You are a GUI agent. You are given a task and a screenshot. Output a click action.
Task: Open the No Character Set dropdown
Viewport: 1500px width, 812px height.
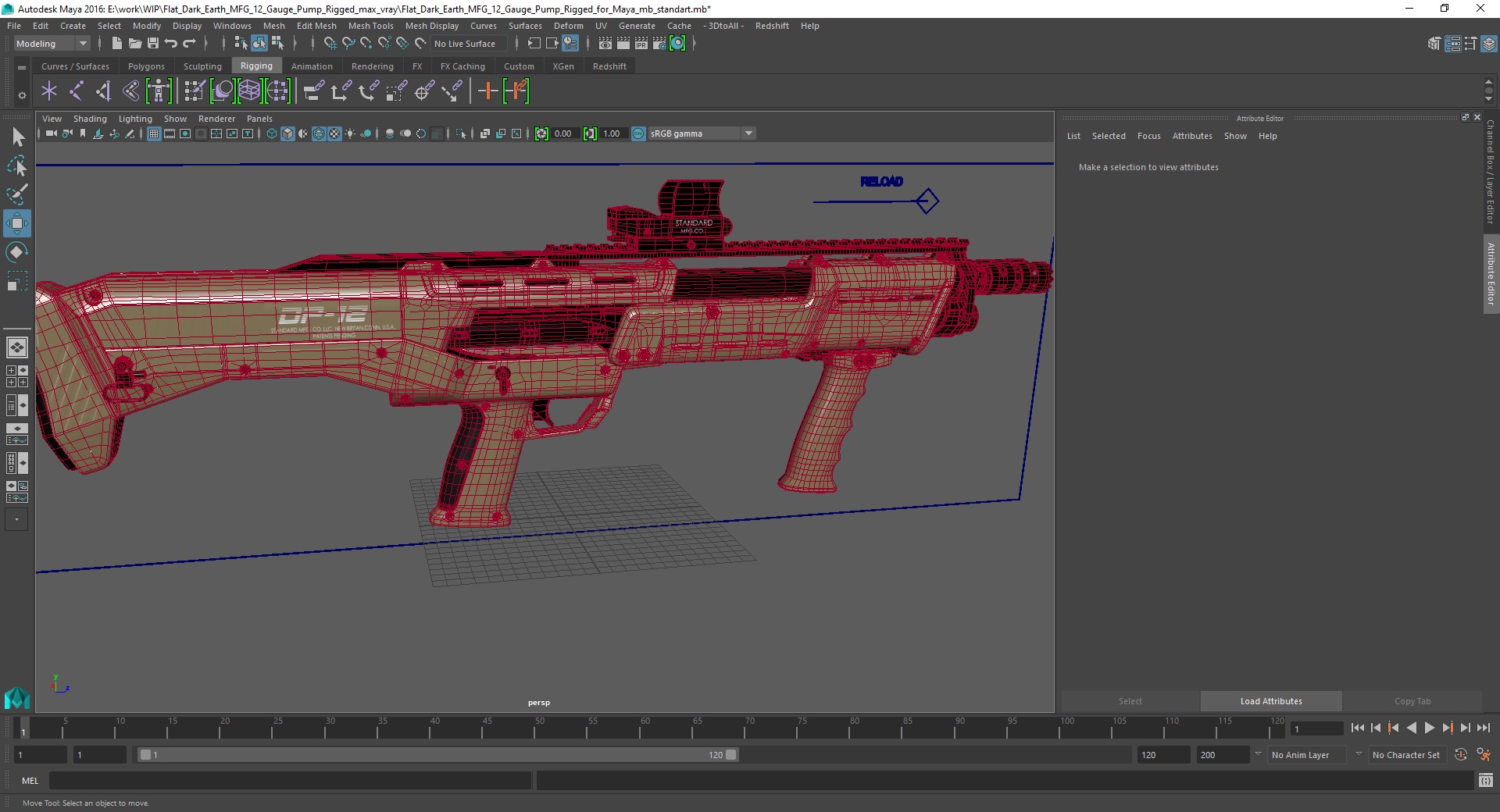[x=1406, y=755]
